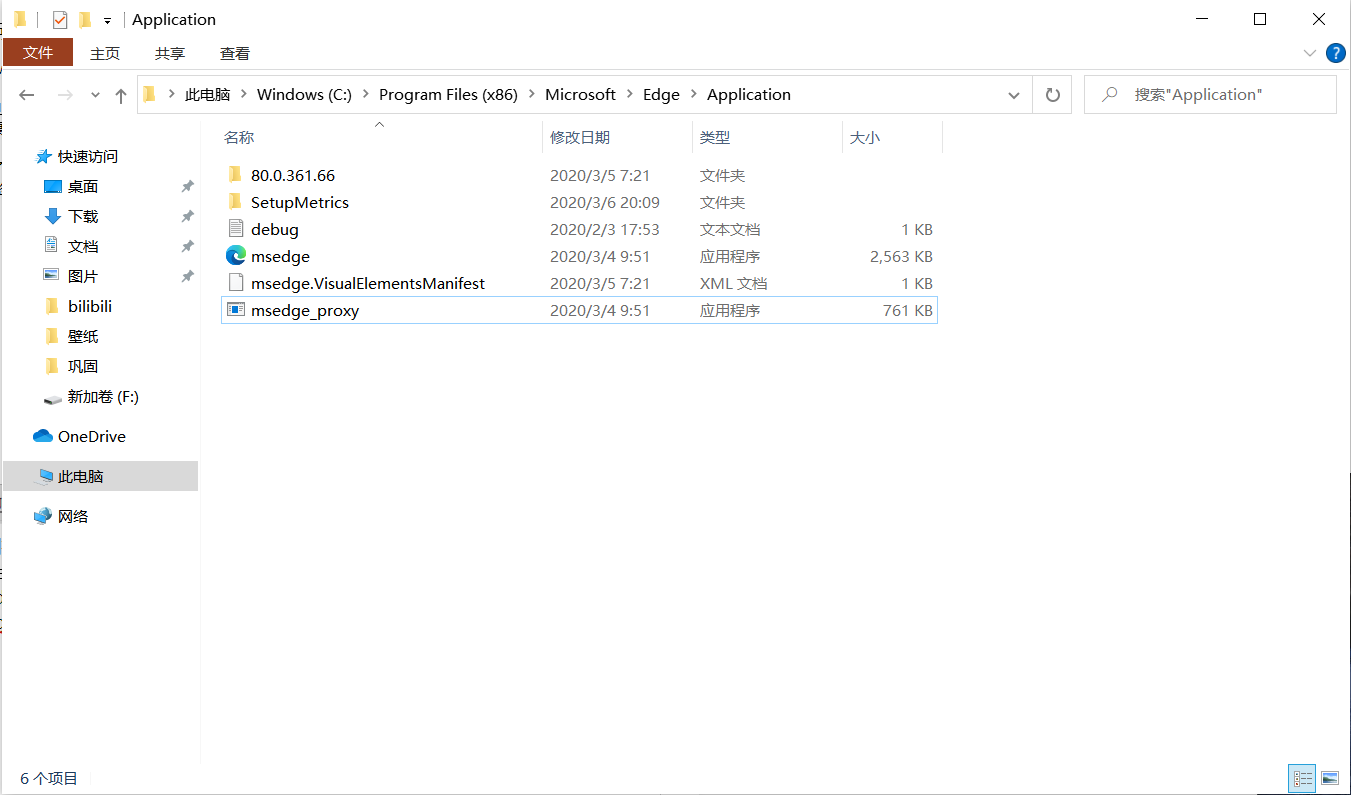Select the msedge_proxy application icon
Viewport: 1351px width, 795px height.
coord(236,310)
